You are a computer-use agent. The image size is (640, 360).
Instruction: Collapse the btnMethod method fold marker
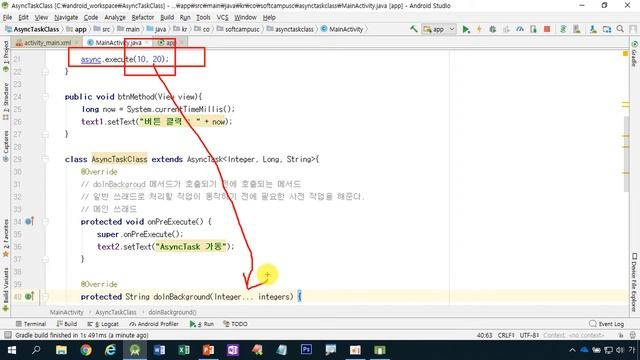(x=45, y=97)
